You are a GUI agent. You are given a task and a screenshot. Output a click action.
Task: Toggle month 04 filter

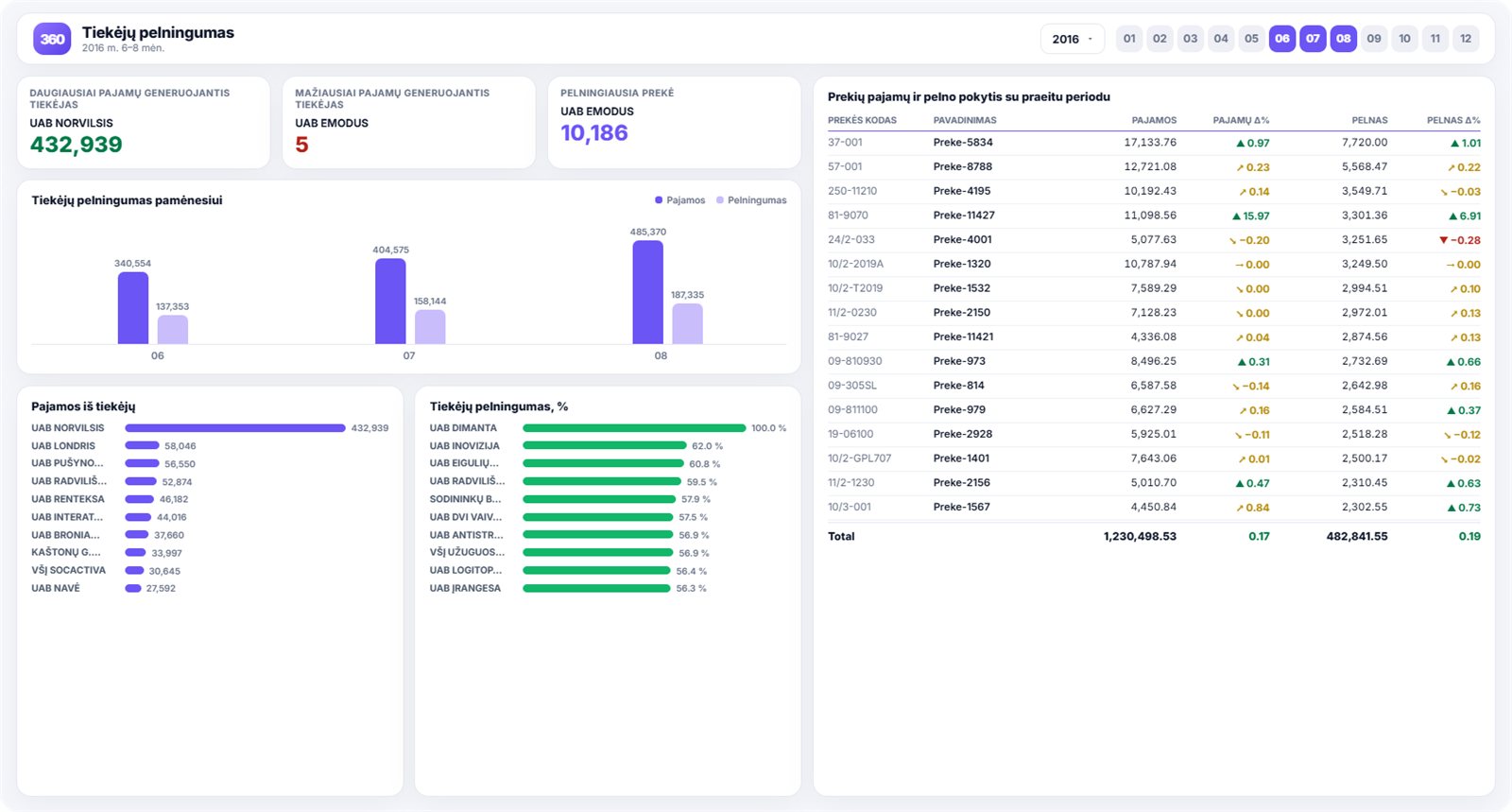1221,39
